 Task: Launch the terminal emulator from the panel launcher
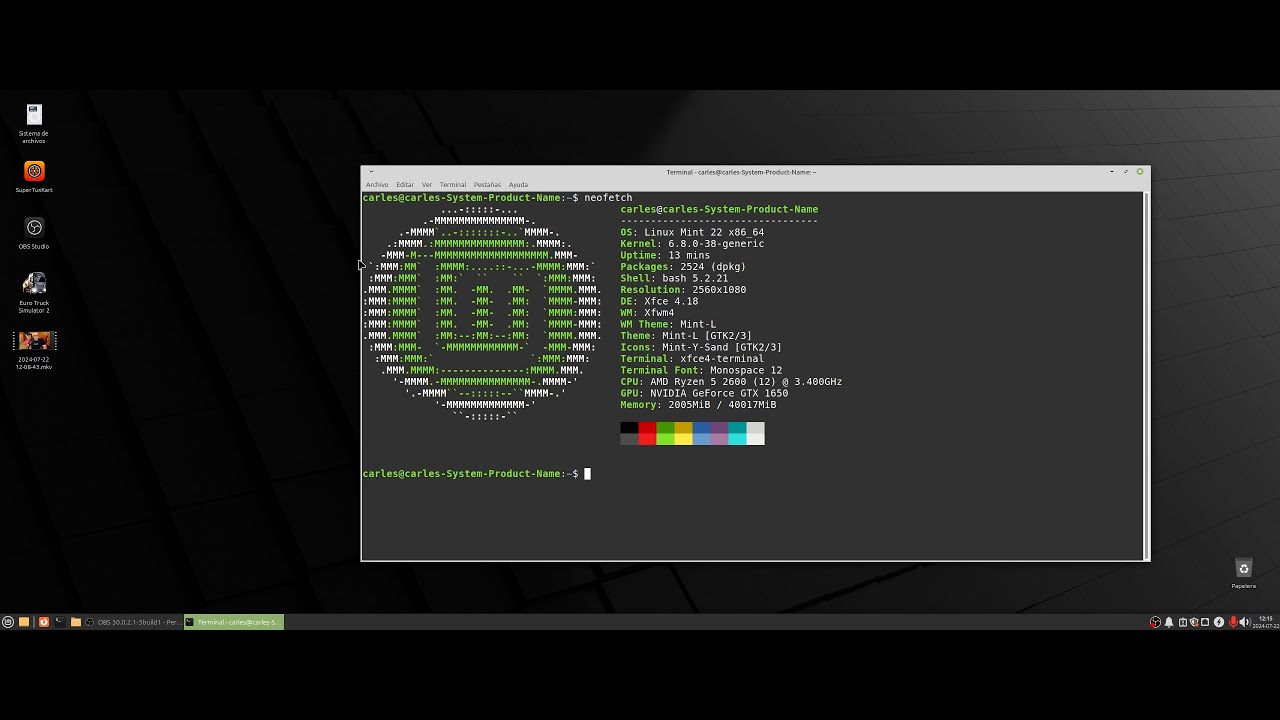pos(60,622)
